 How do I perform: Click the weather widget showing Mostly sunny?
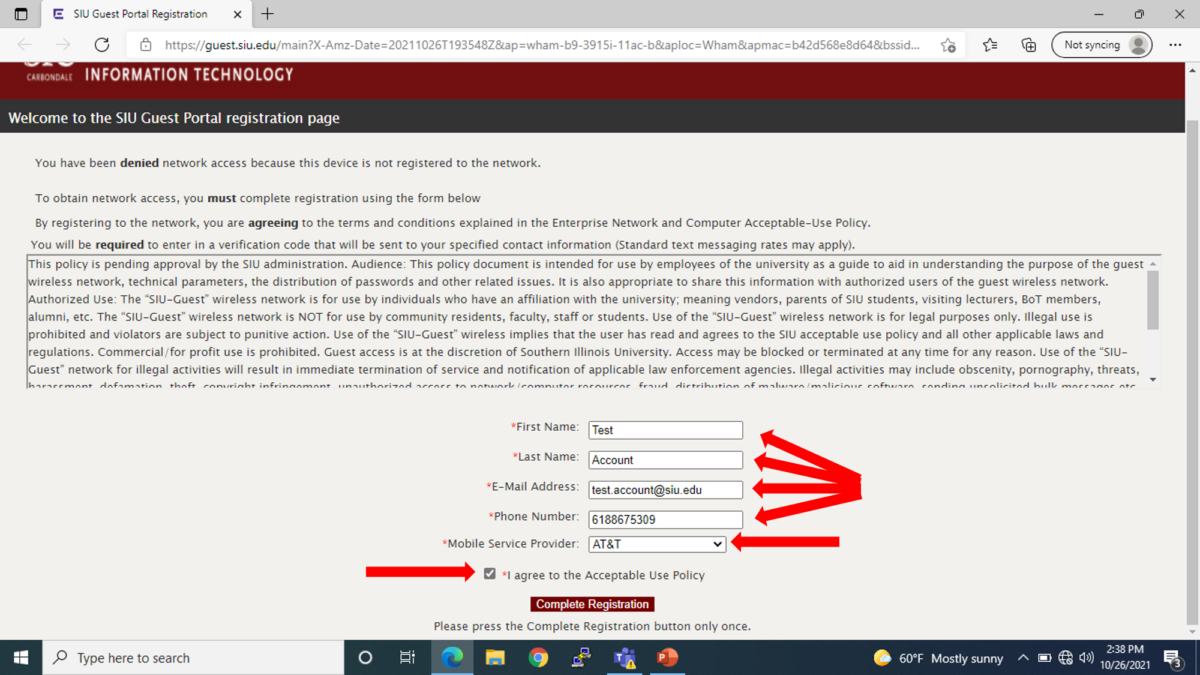[930, 657]
